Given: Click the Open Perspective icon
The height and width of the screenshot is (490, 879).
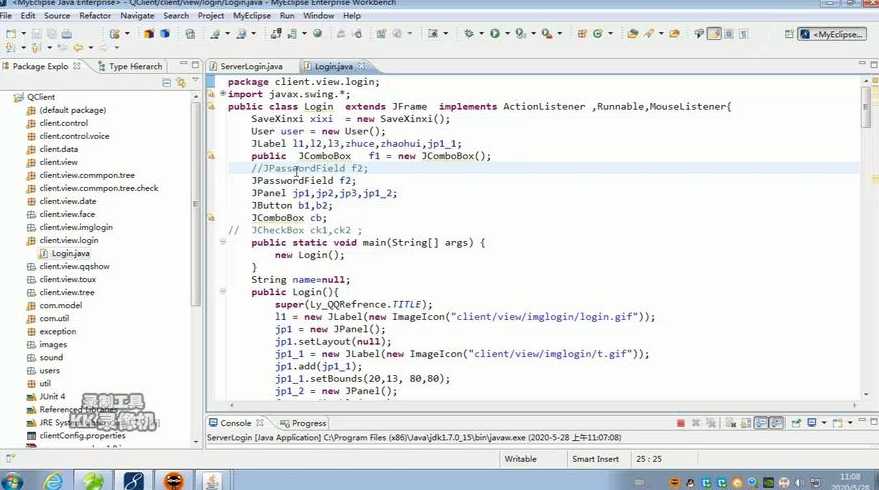Looking at the screenshot, I should pyautogui.click(x=789, y=34).
